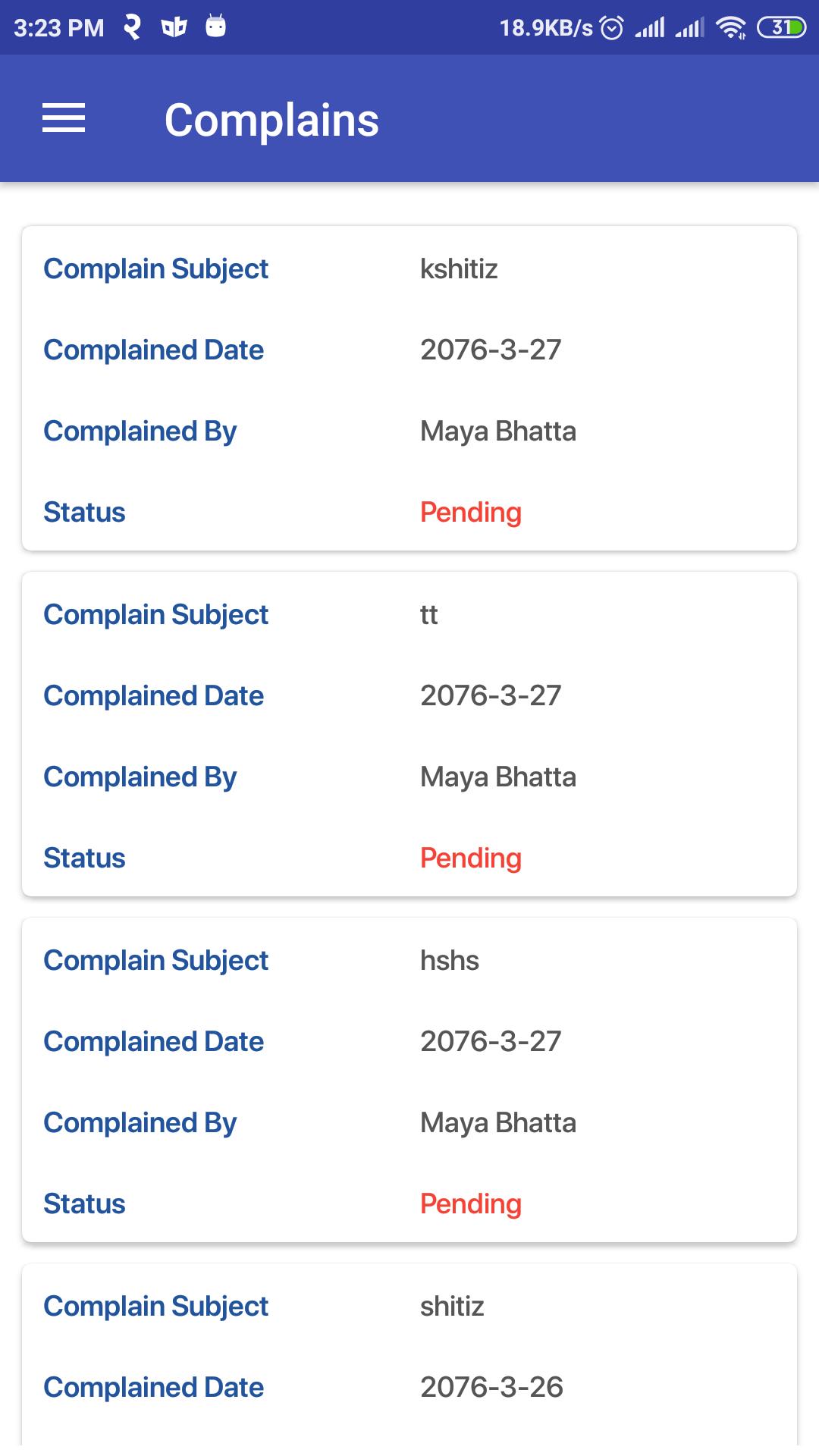Tap the 3:23 PM clock in status bar

click(x=58, y=28)
